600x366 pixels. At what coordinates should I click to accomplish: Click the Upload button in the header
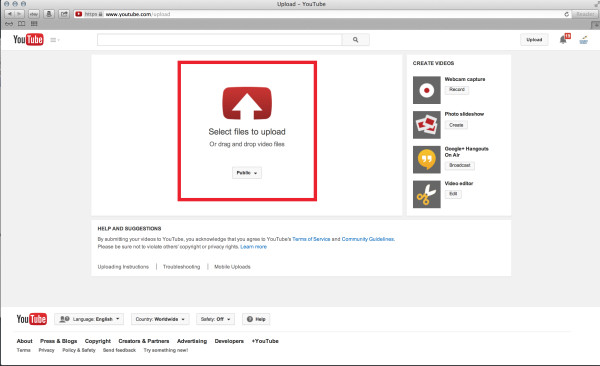tap(534, 40)
